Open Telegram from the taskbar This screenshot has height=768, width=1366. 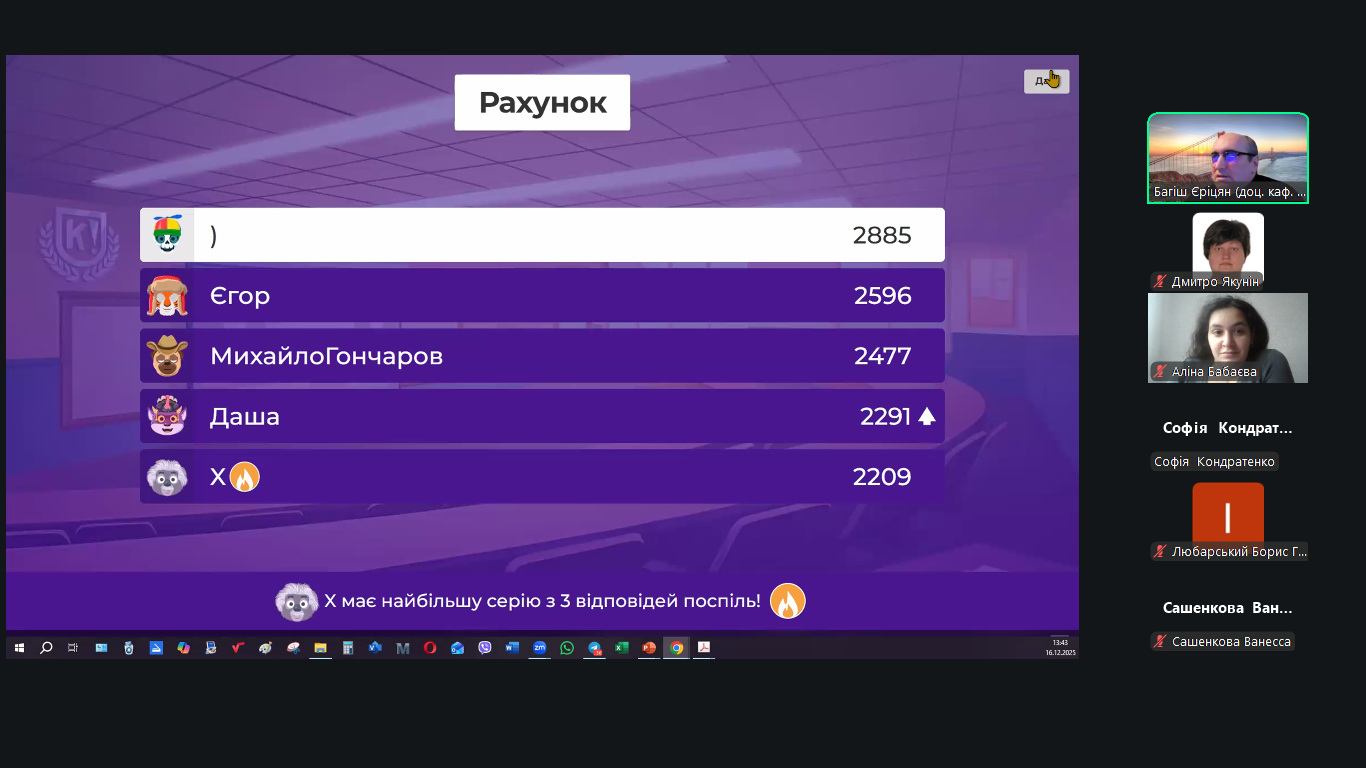(595, 648)
